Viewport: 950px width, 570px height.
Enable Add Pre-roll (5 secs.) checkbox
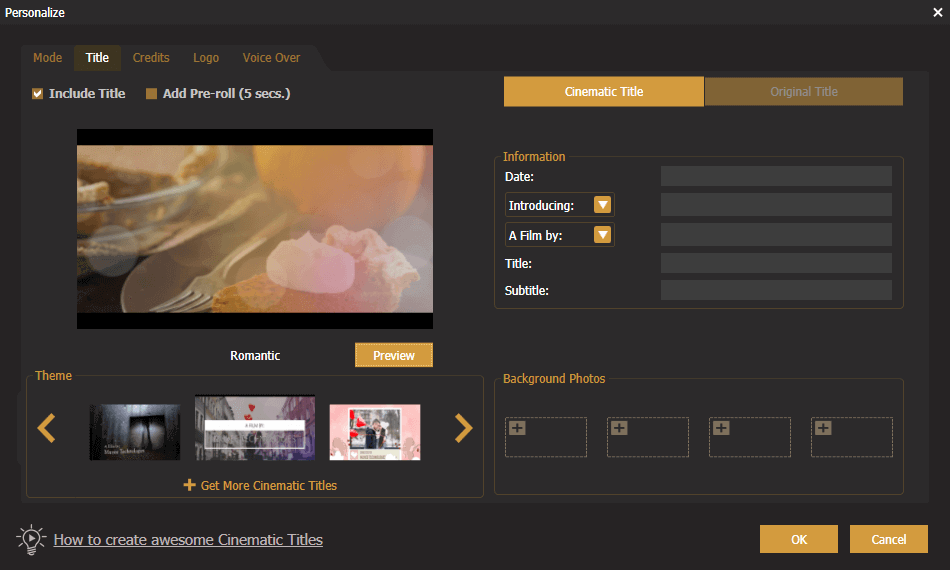(x=152, y=94)
